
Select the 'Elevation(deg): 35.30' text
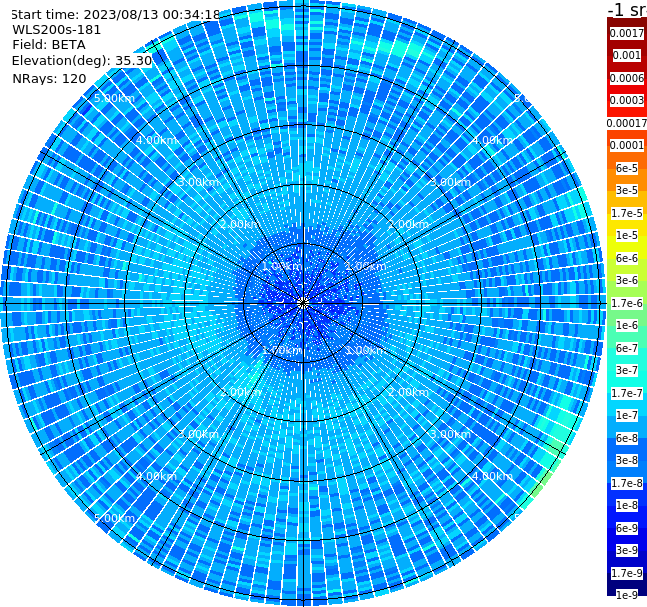coord(82,61)
